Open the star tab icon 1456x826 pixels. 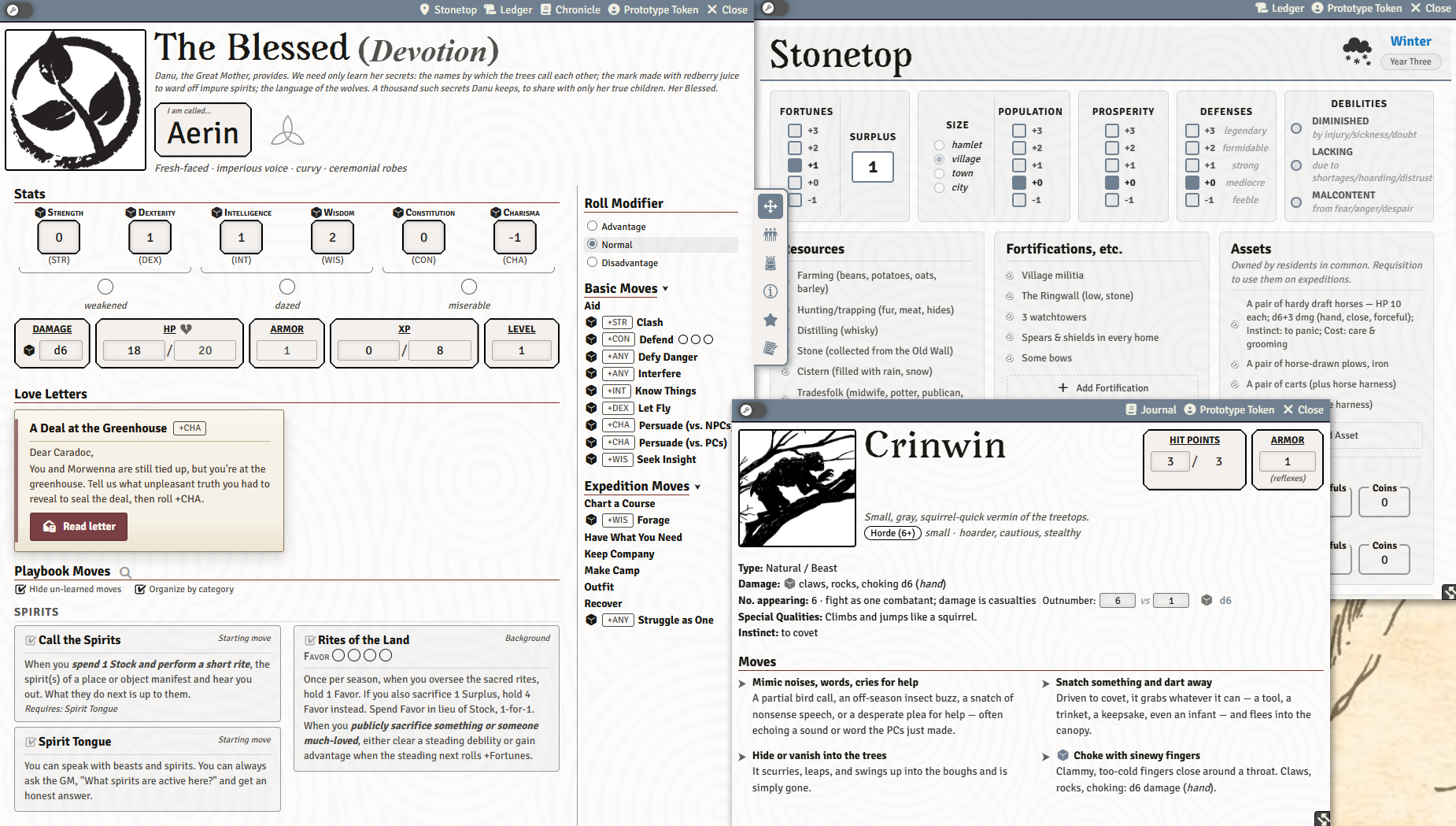pos(770,320)
